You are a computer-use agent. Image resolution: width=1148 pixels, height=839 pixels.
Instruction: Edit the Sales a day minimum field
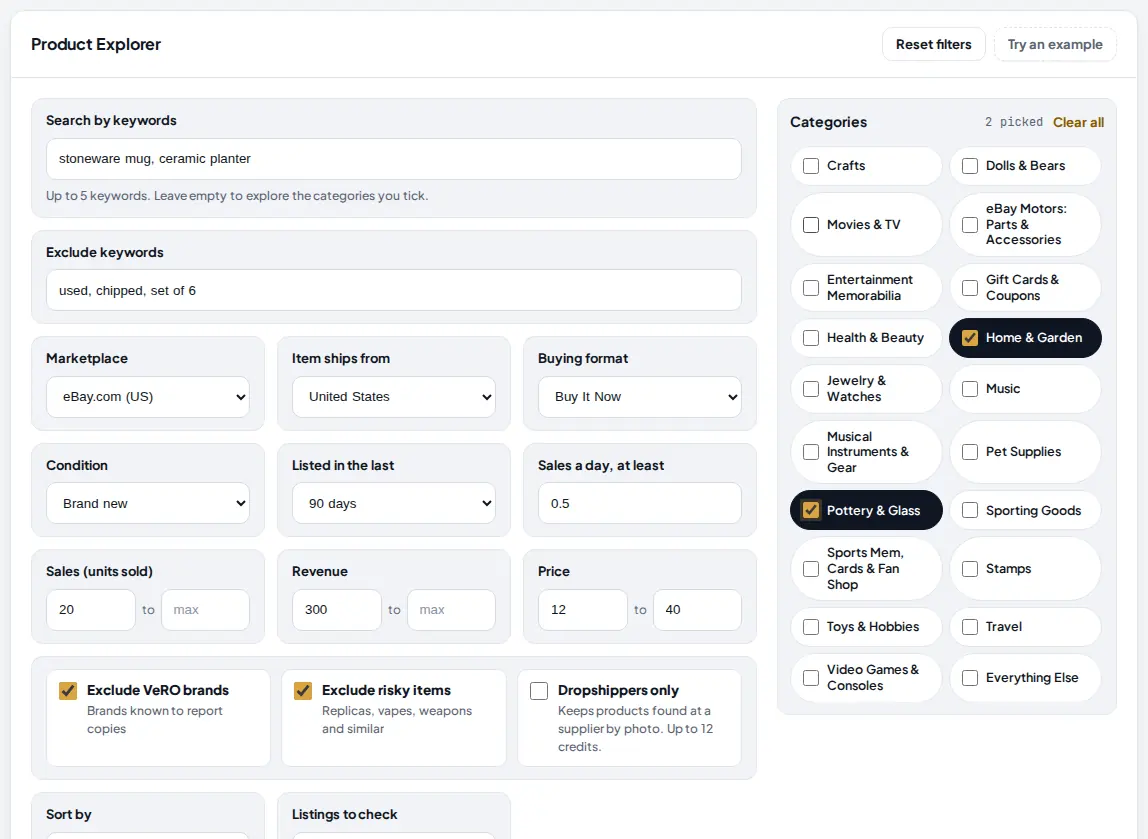640,504
